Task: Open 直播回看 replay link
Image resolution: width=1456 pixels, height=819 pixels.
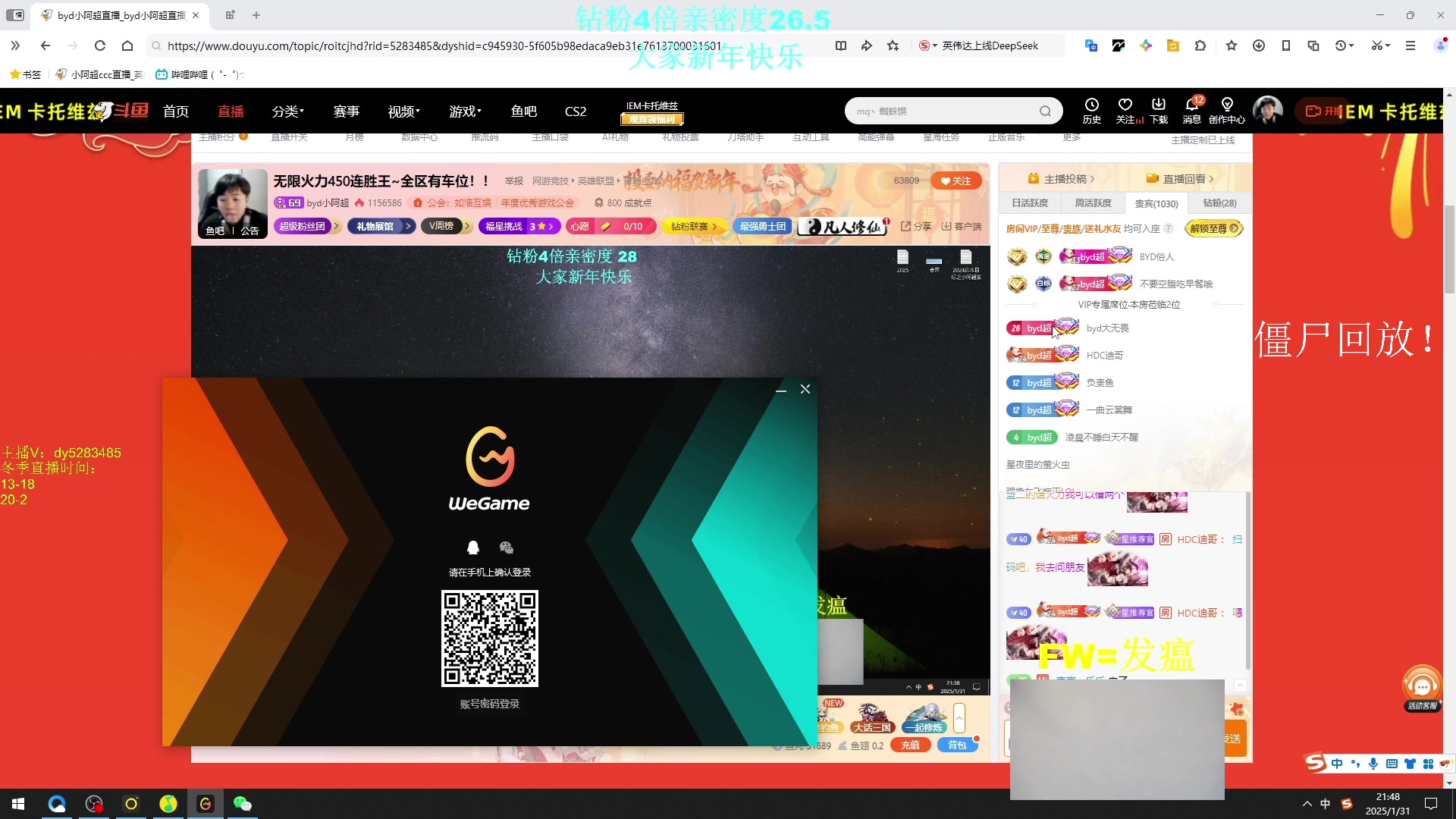Action: 1179,179
